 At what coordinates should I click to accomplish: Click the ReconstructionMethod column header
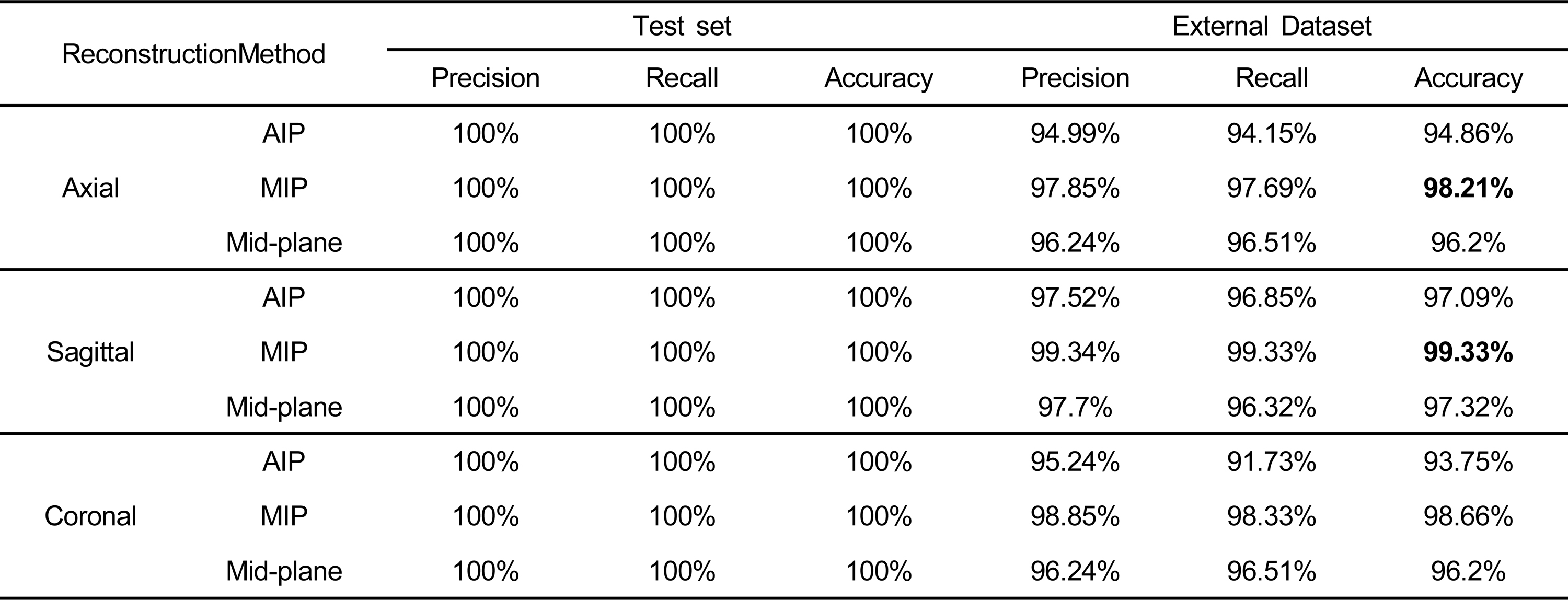pos(193,54)
